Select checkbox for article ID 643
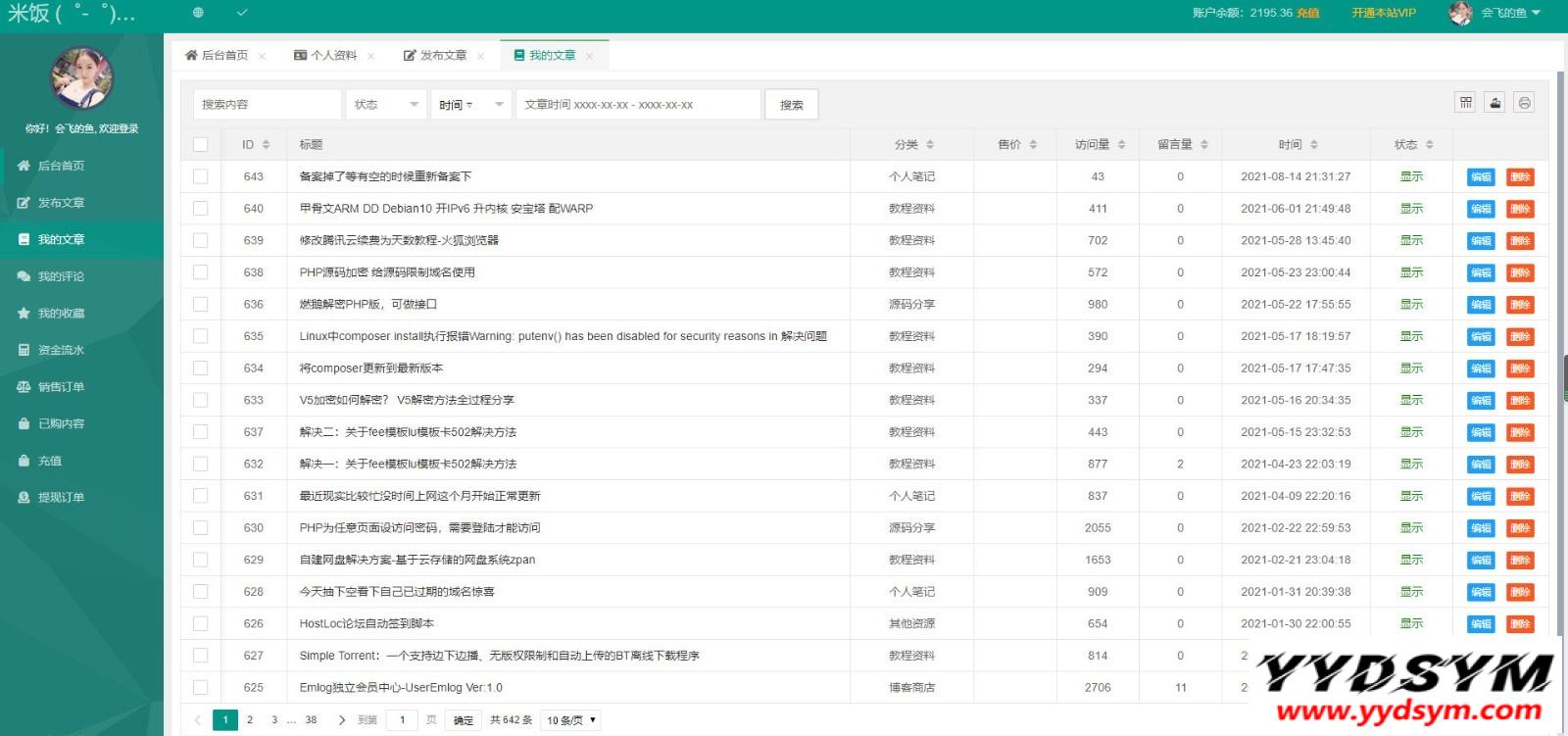The image size is (1568, 736). click(201, 176)
